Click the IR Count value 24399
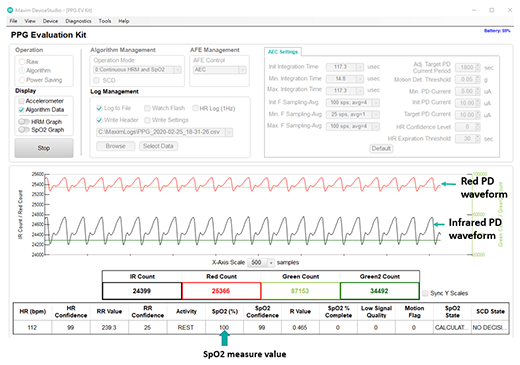This screenshot has width=520, height=365. tap(142, 291)
